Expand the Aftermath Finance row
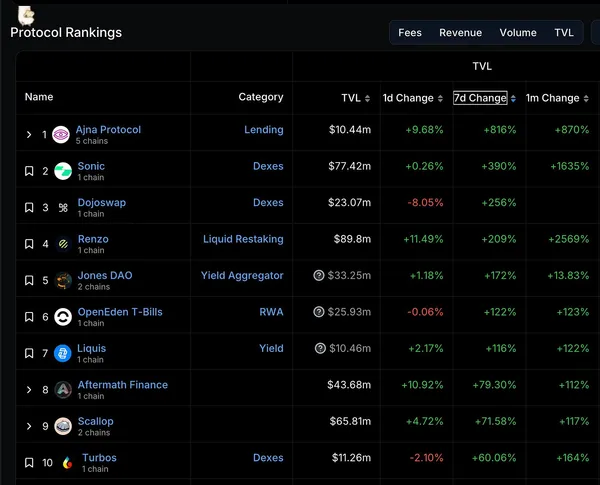The image size is (600, 485). coord(29,390)
